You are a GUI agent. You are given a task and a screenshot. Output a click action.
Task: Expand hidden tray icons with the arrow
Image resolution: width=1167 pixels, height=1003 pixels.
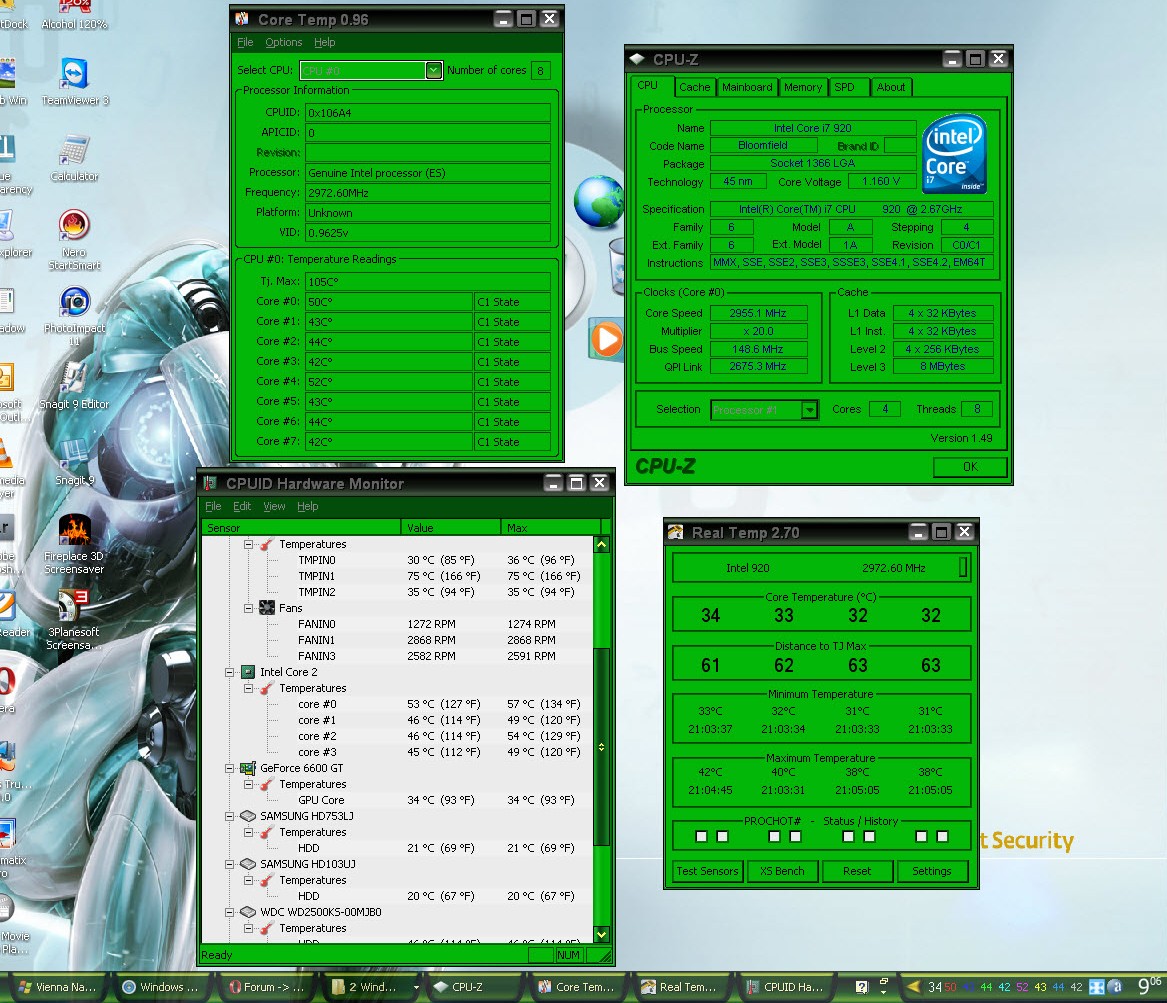(x=912, y=987)
